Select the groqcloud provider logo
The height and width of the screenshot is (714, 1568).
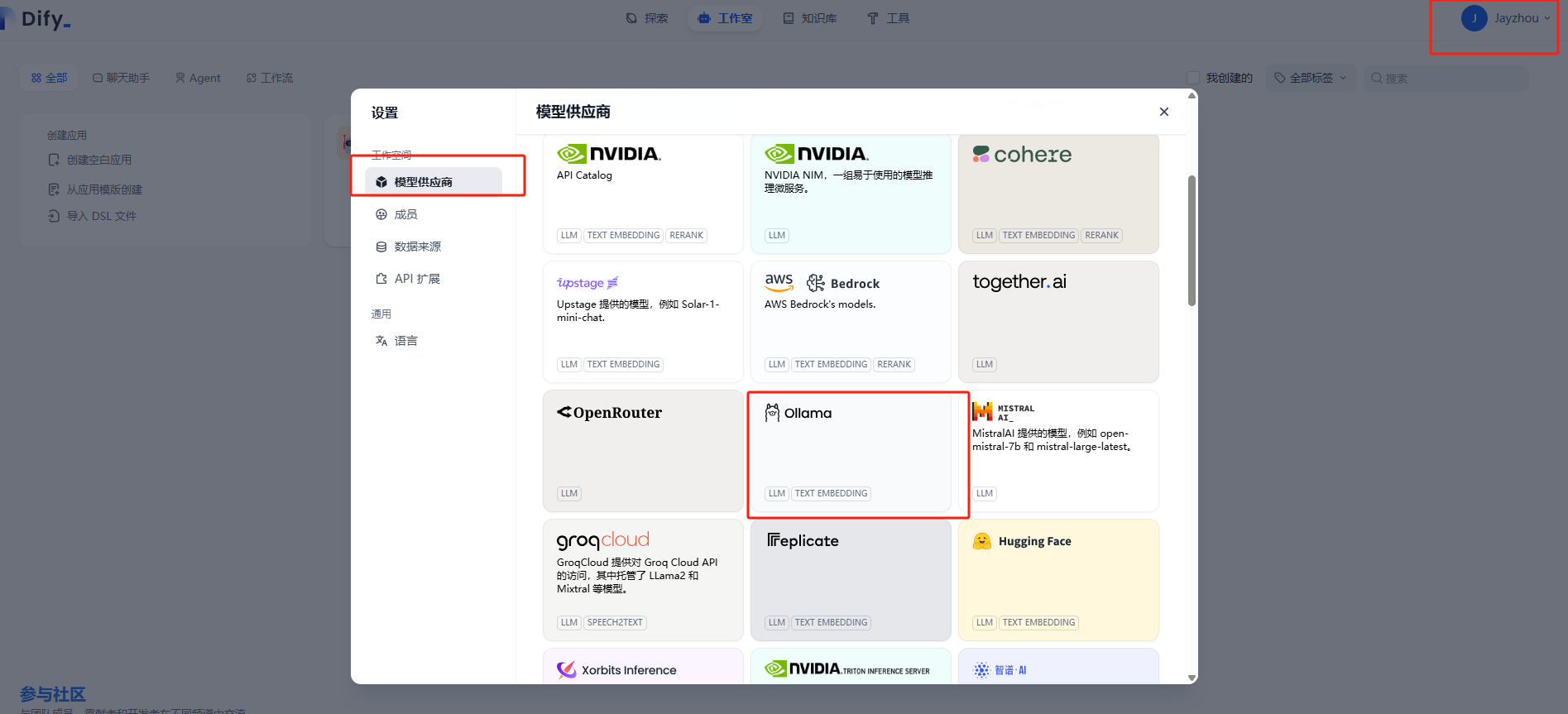pos(603,540)
